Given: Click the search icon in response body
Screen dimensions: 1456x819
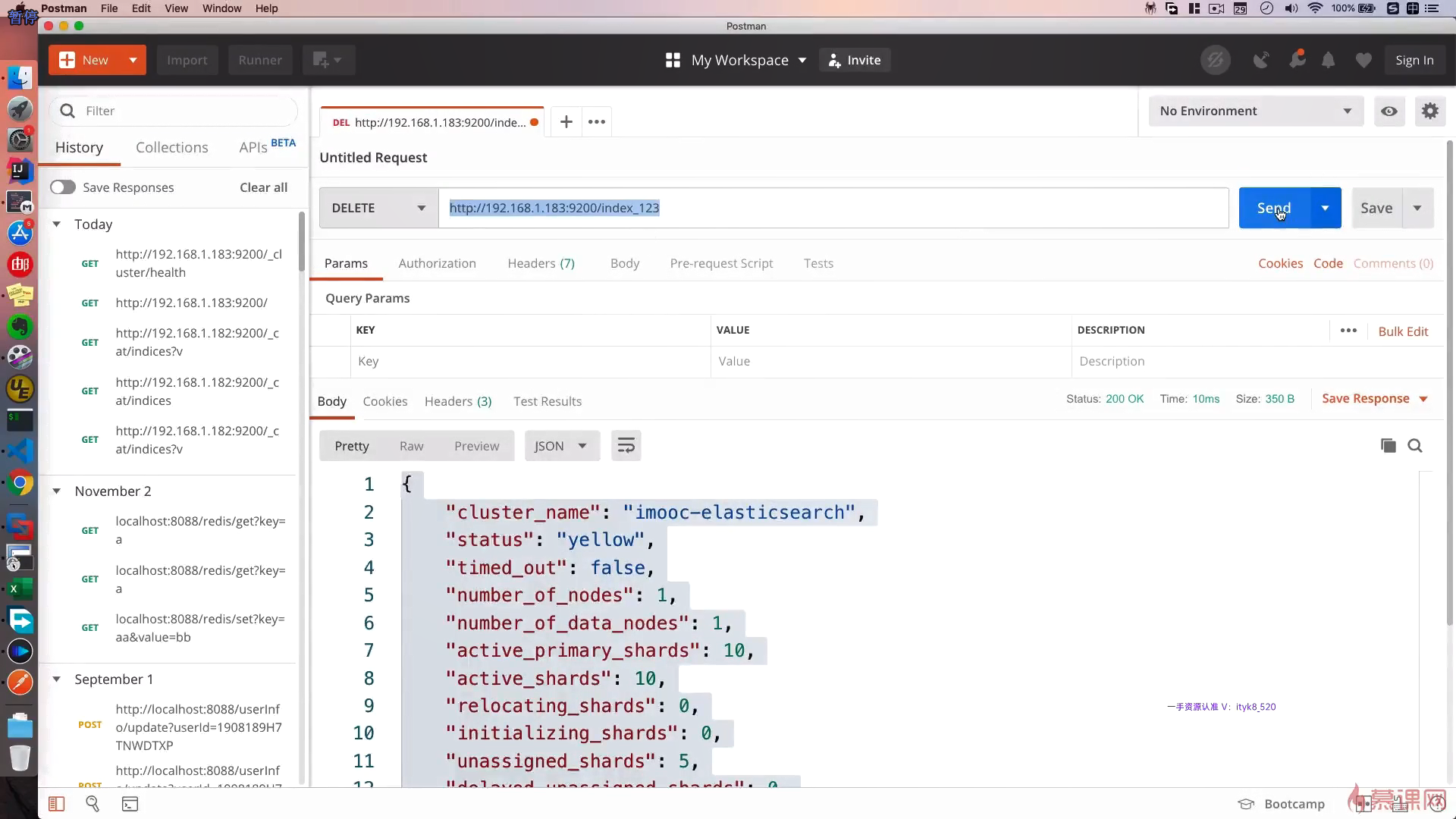Looking at the screenshot, I should (1415, 446).
